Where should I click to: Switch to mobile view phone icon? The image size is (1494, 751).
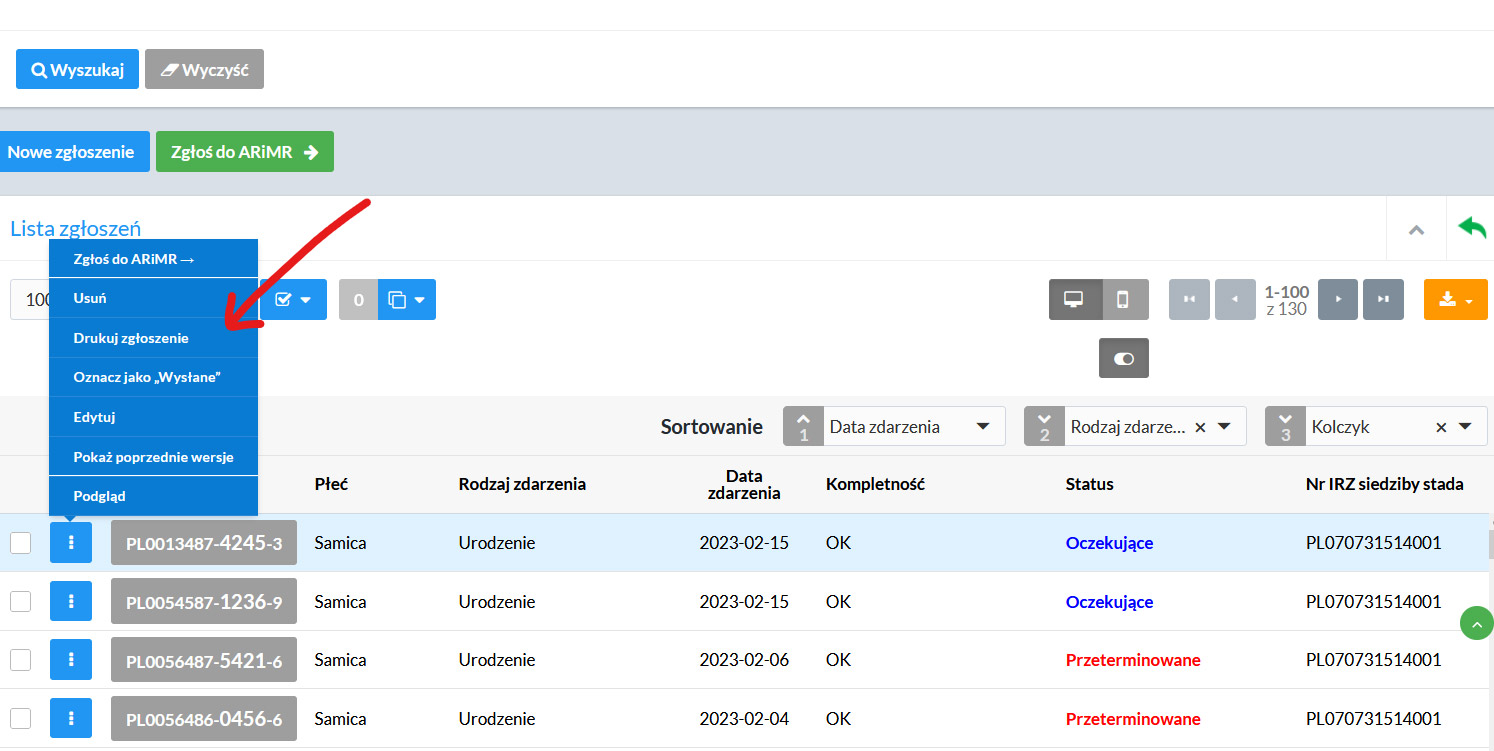(1124, 299)
